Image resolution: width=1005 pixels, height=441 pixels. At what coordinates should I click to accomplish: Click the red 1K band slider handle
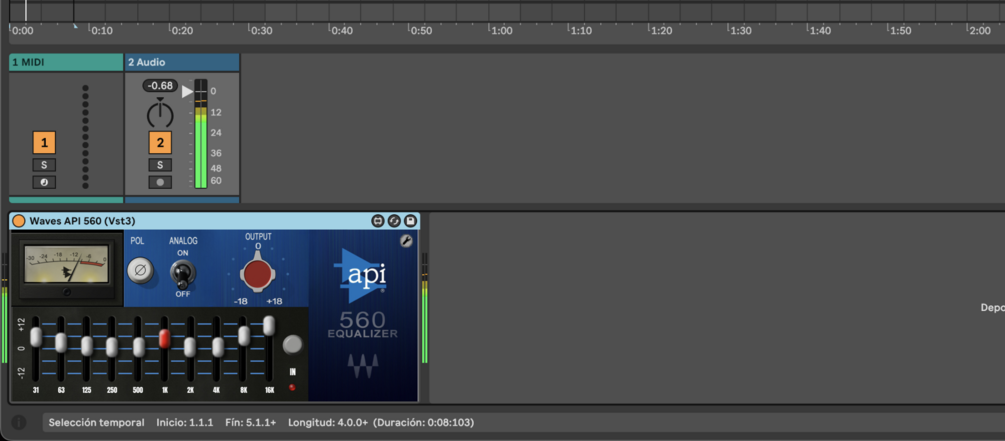164,338
